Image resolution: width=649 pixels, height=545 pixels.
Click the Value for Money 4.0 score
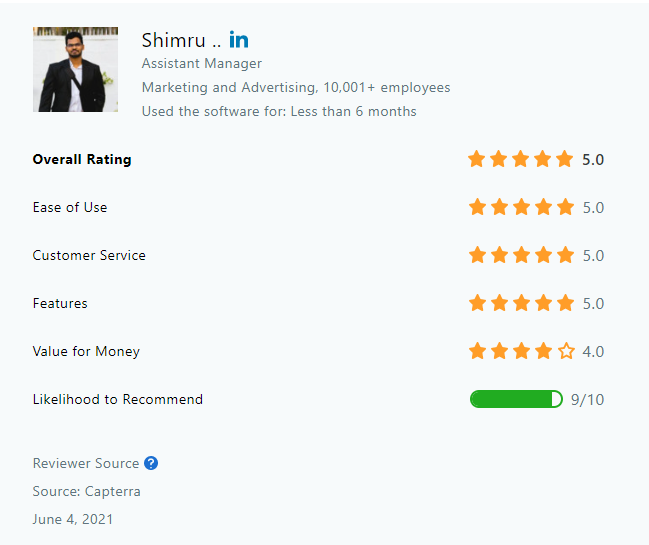point(593,351)
